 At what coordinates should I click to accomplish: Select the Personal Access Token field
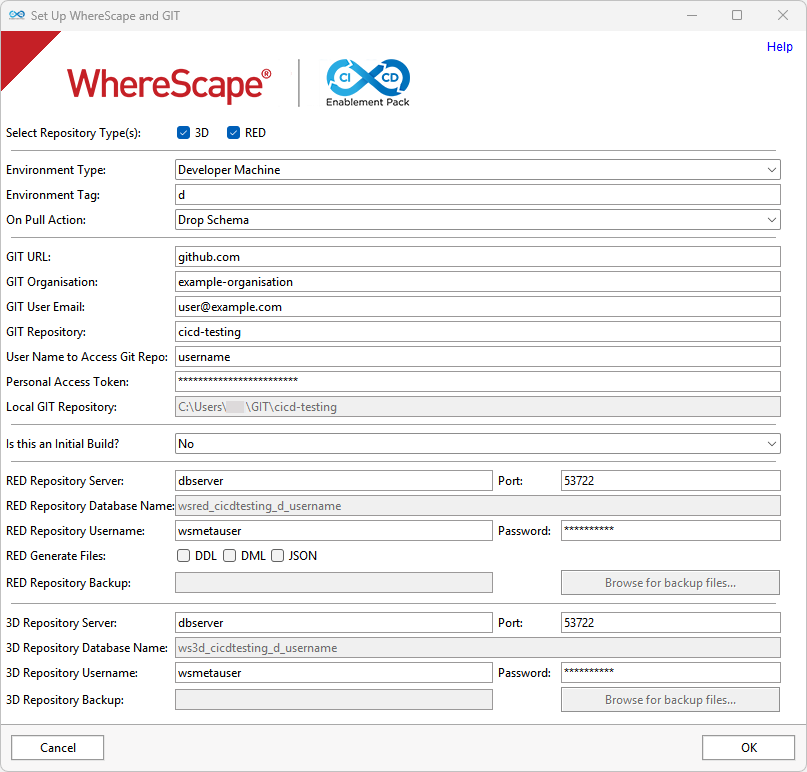(477, 381)
